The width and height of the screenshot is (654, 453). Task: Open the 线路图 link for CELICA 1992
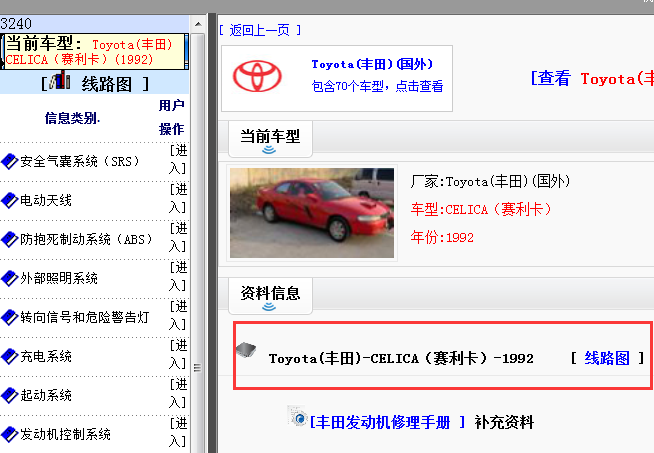tap(607, 358)
